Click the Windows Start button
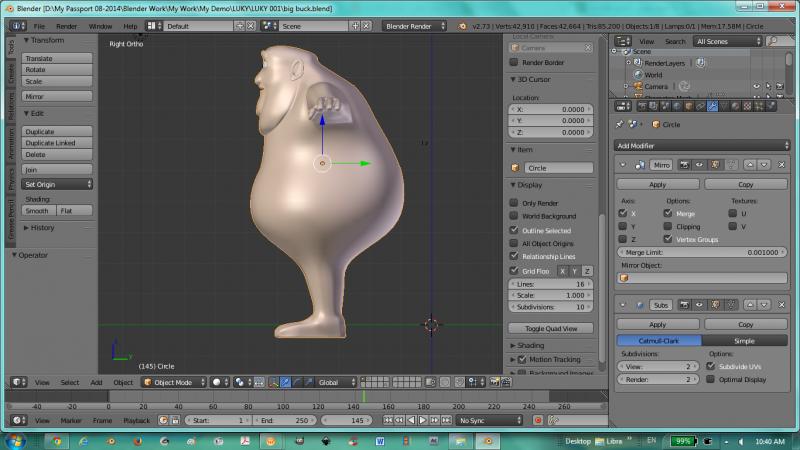Image resolution: width=800 pixels, height=450 pixels. (16, 440)
